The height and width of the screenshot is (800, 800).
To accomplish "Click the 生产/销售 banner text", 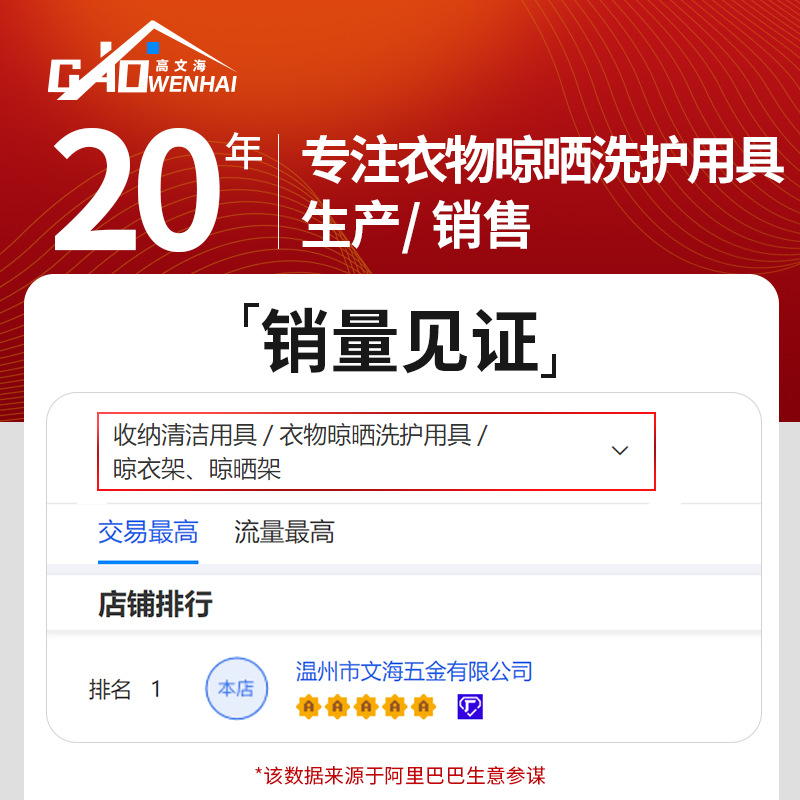I will click(416, 225).
